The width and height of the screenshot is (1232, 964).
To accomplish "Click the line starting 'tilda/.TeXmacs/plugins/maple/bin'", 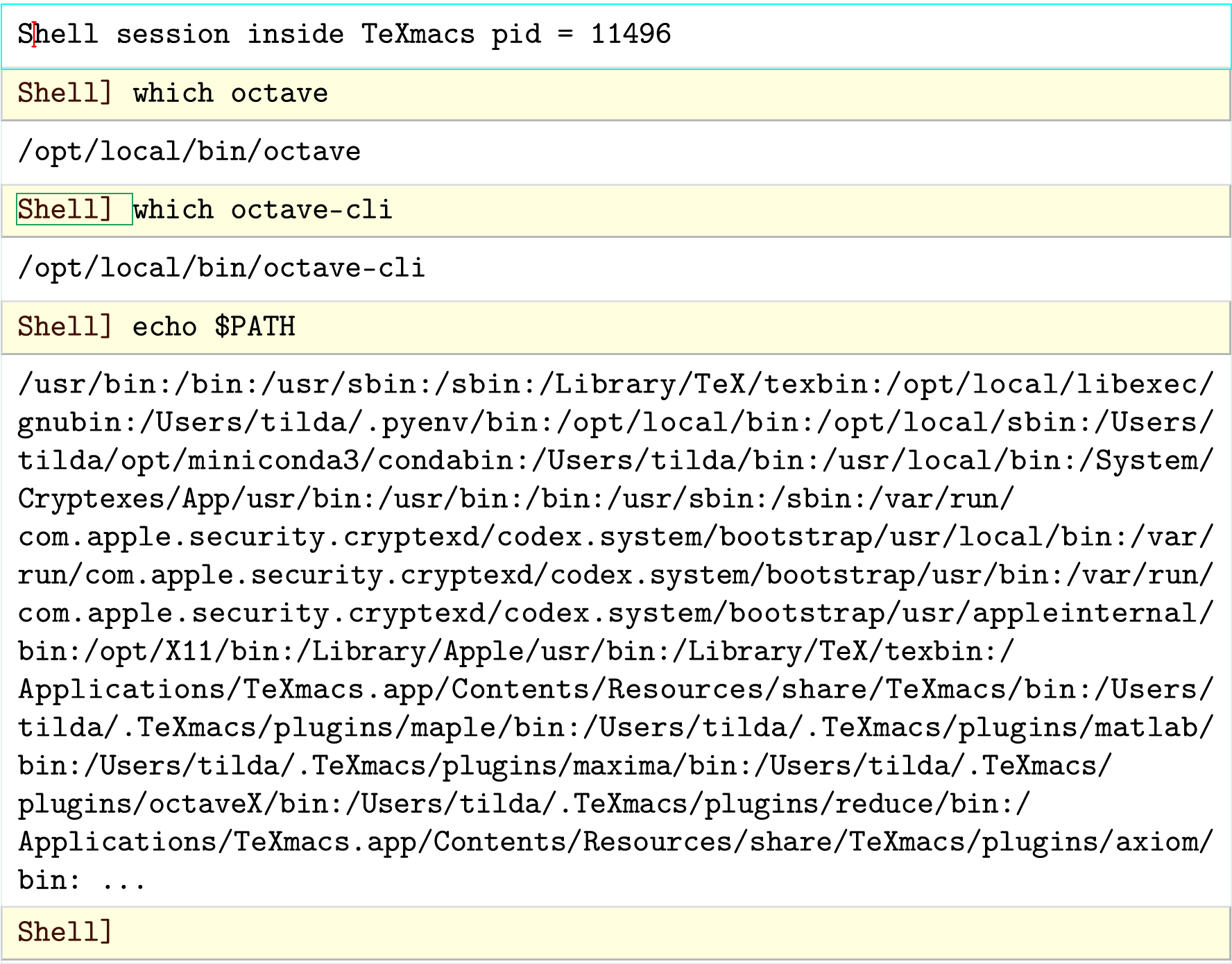I will pos(616,728).
